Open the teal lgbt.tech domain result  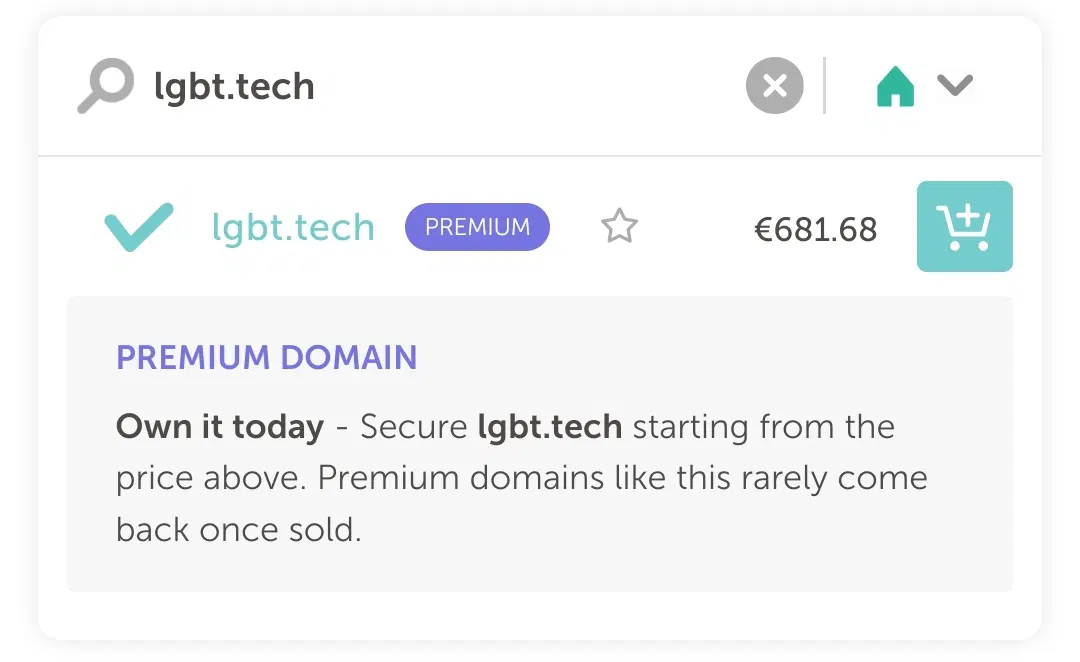(293, 228)
